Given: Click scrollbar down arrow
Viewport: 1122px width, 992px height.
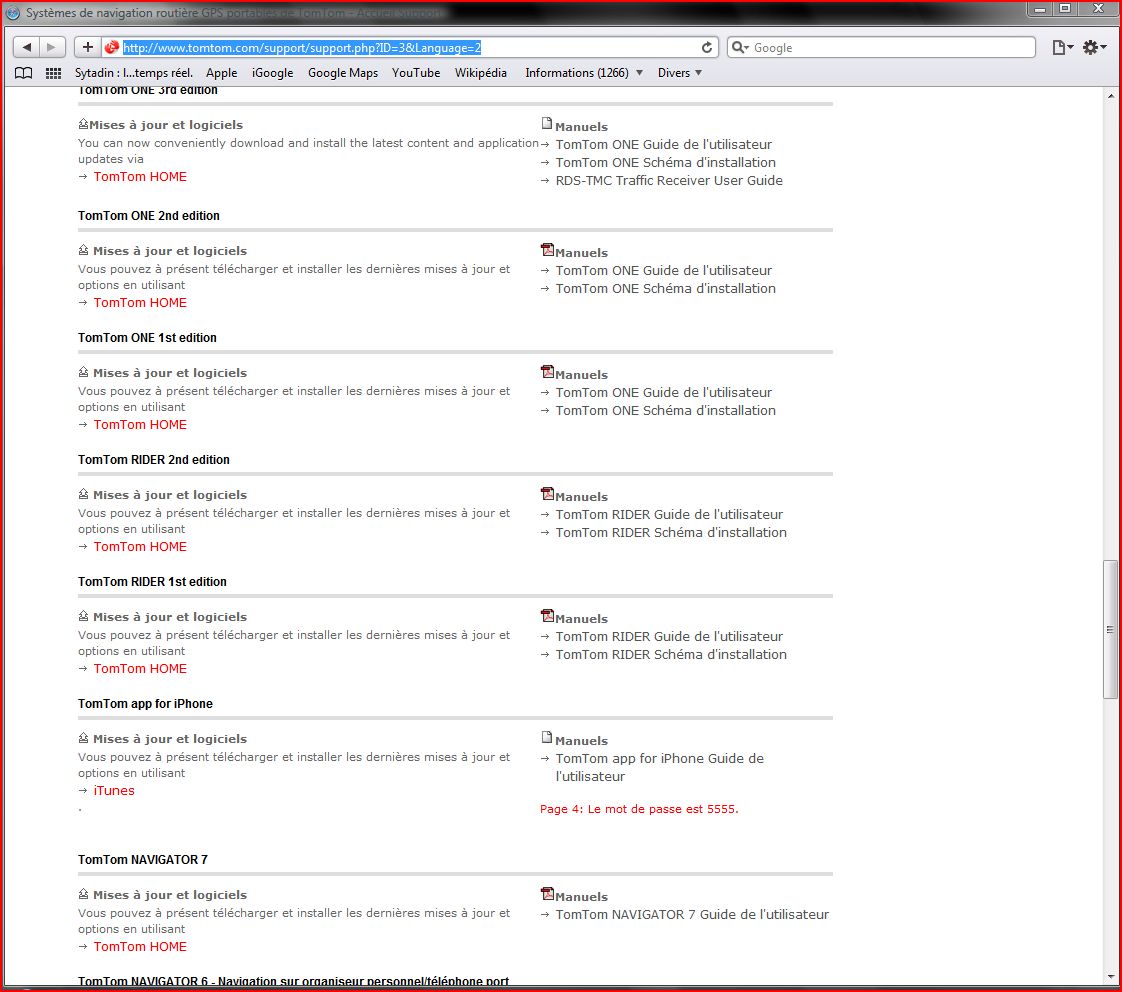Looking at the screenshot, I should pyautogui.click(x=1110, y=976).
